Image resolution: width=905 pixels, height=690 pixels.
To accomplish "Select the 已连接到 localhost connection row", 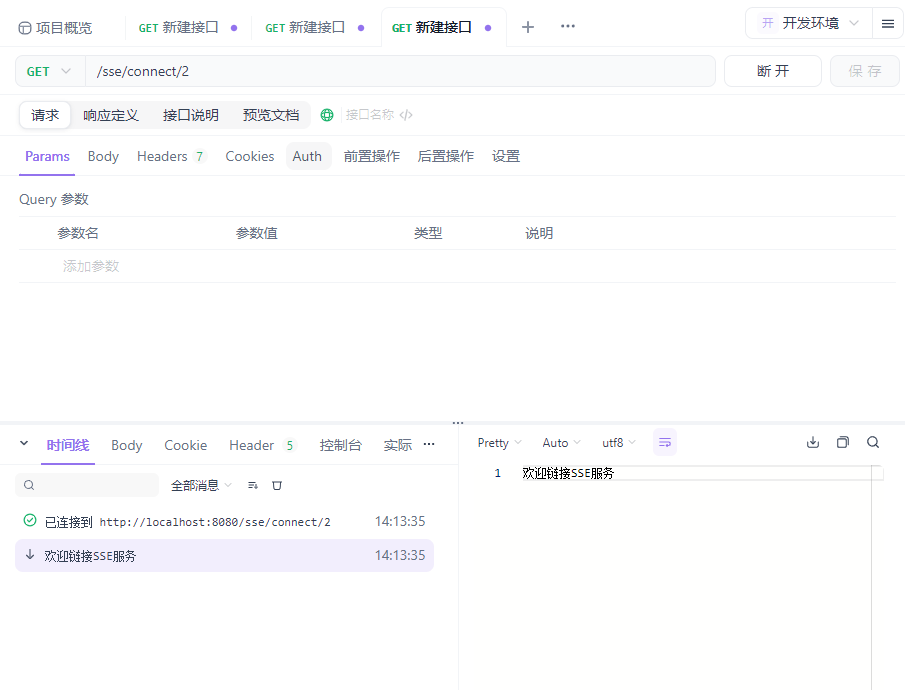I will pos(225,521).
